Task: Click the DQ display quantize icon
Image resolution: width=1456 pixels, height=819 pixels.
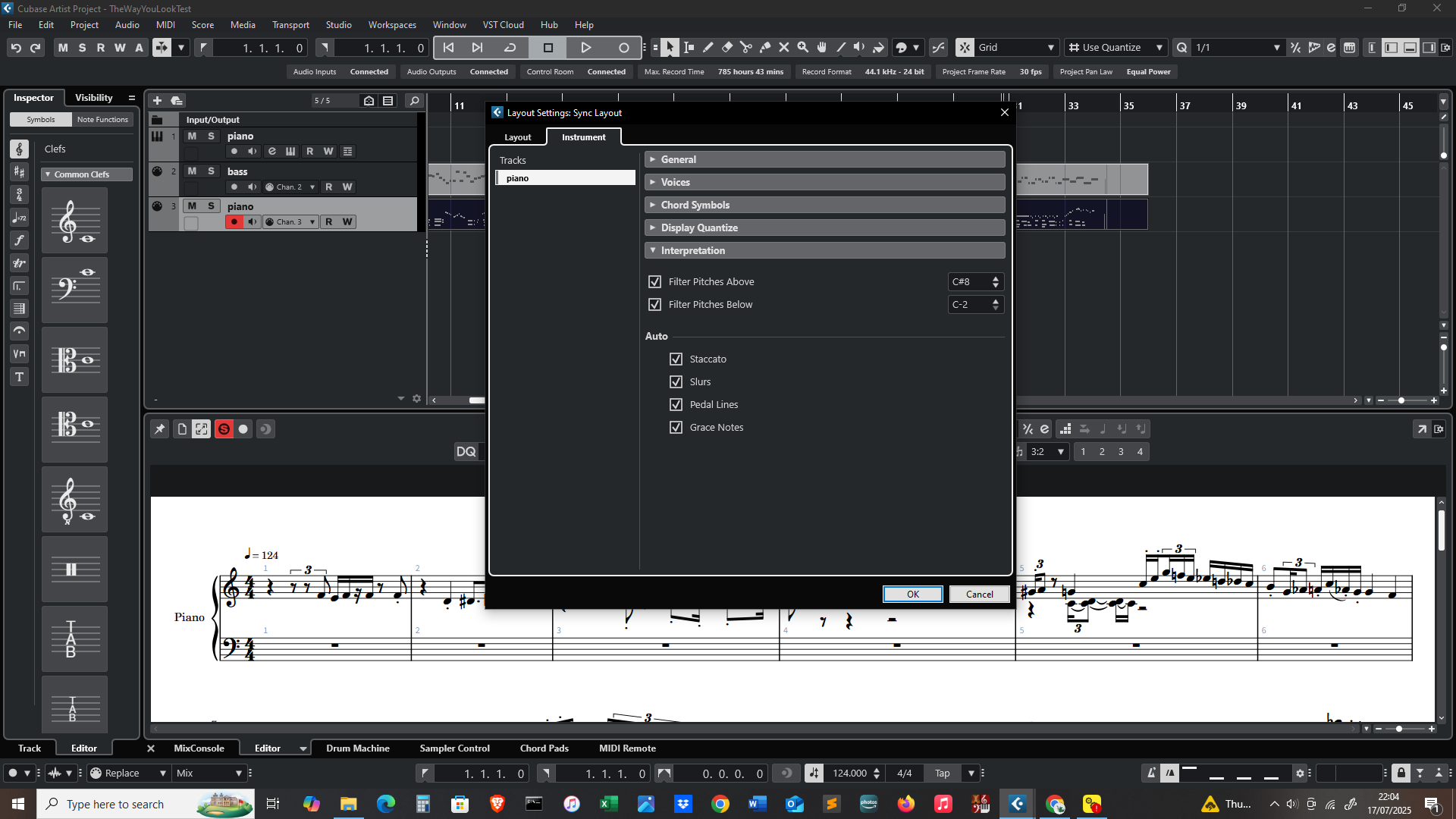Action: (x=466, y=451)
